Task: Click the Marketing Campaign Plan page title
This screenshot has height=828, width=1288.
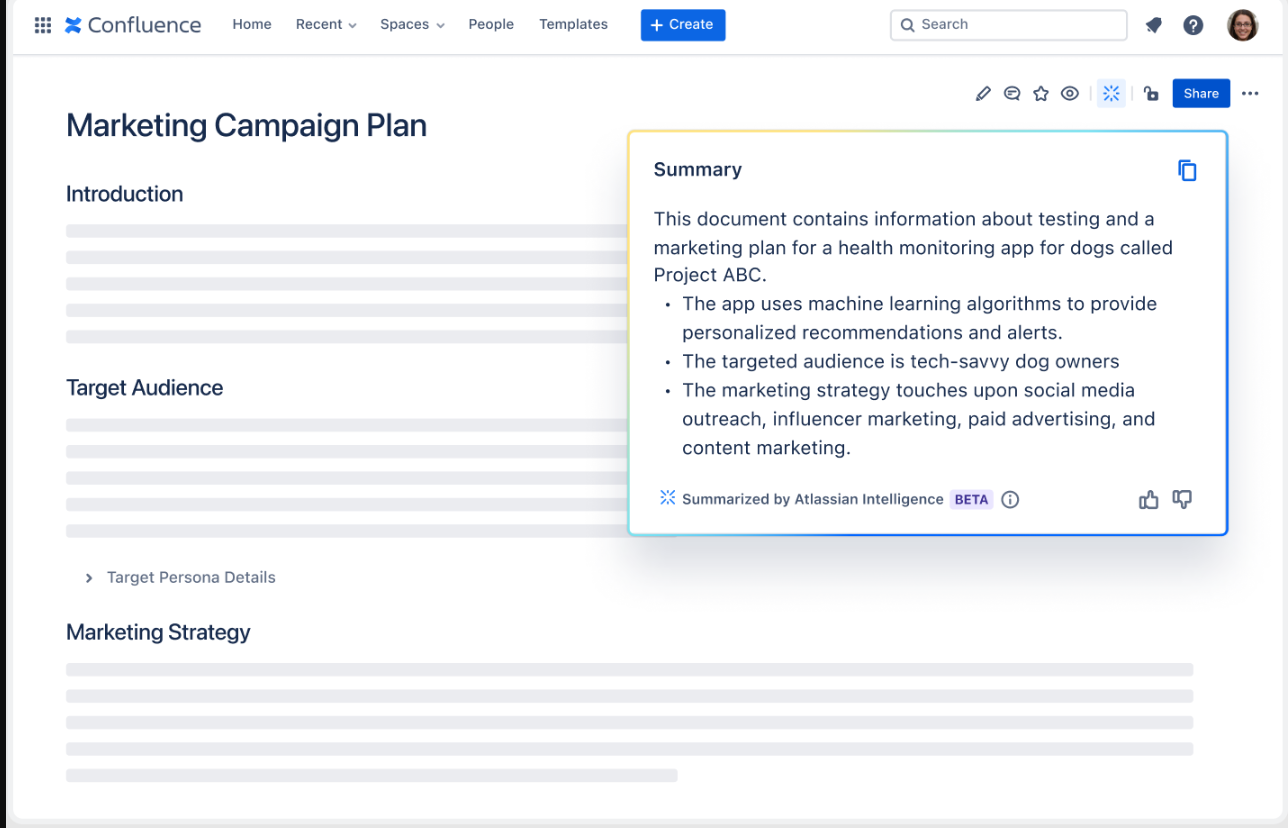Action: point(246,126)
